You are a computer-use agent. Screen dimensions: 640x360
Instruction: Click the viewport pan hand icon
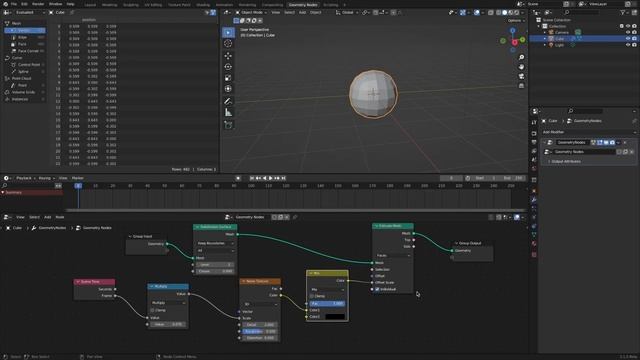point(521,67)
